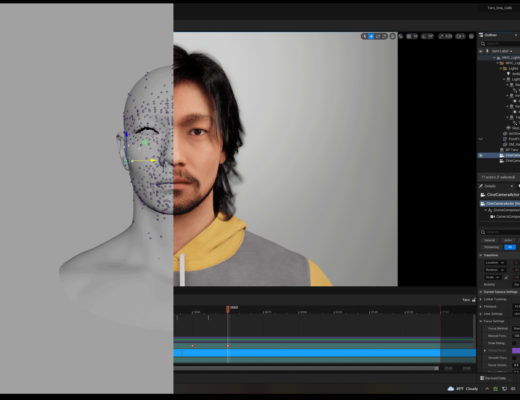The width and height of the screenshot is (520, 400).
Task: Open purple debug focus plane color swatch
Action: pyautogui.click(x=516, y=351)
